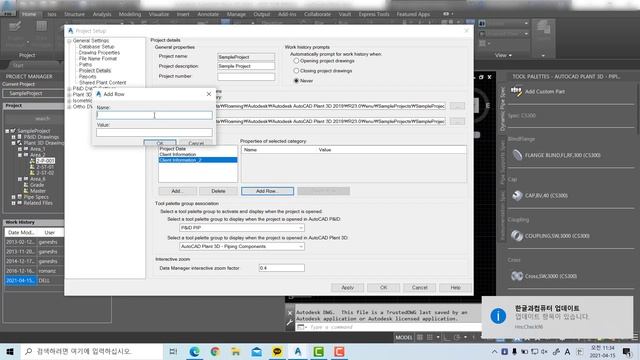Open AutoCAD Plant 3D Piping Components dropdown
The image size is (640, 360).
242,247
